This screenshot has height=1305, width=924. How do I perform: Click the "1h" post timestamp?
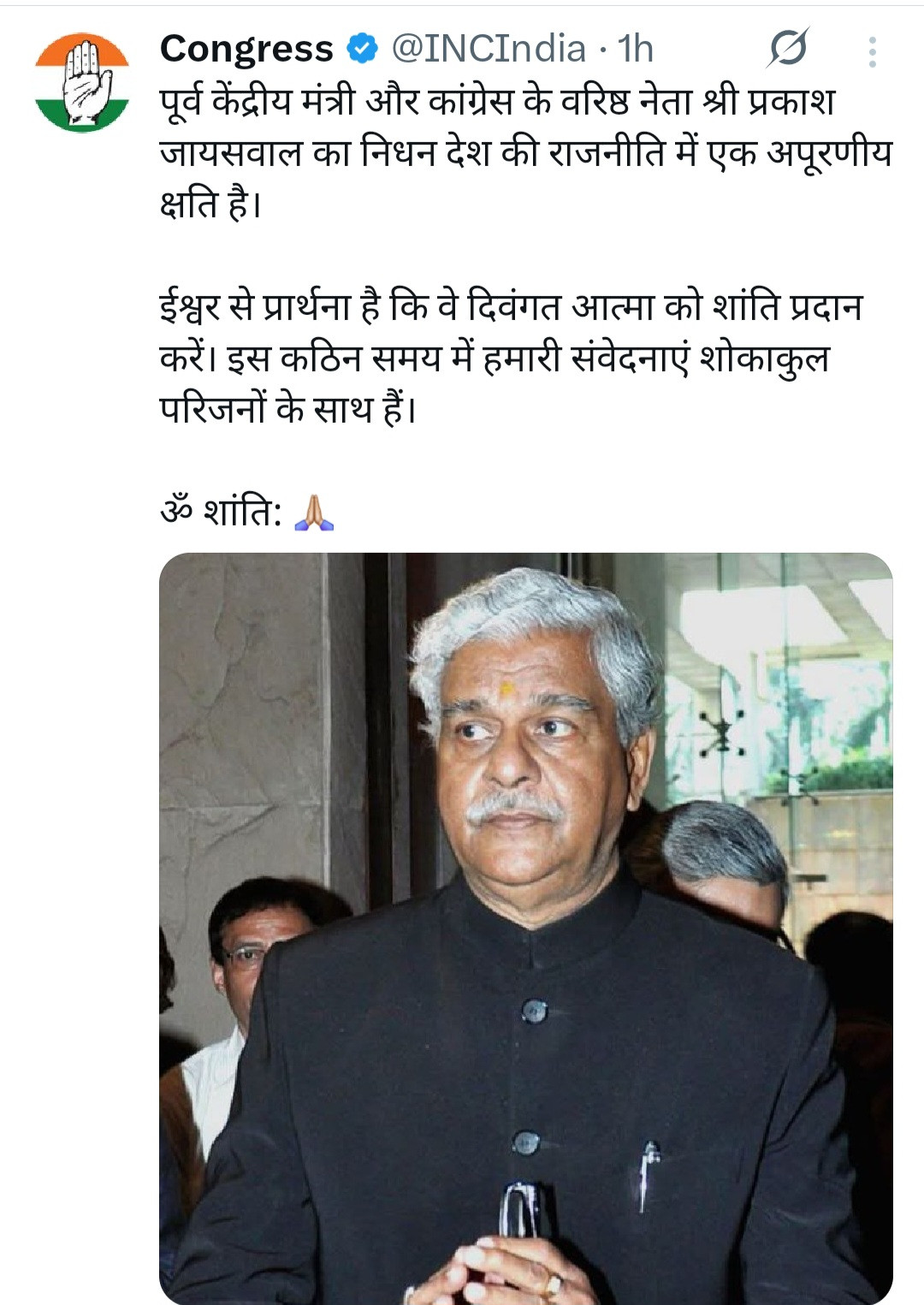coord(636,49)
